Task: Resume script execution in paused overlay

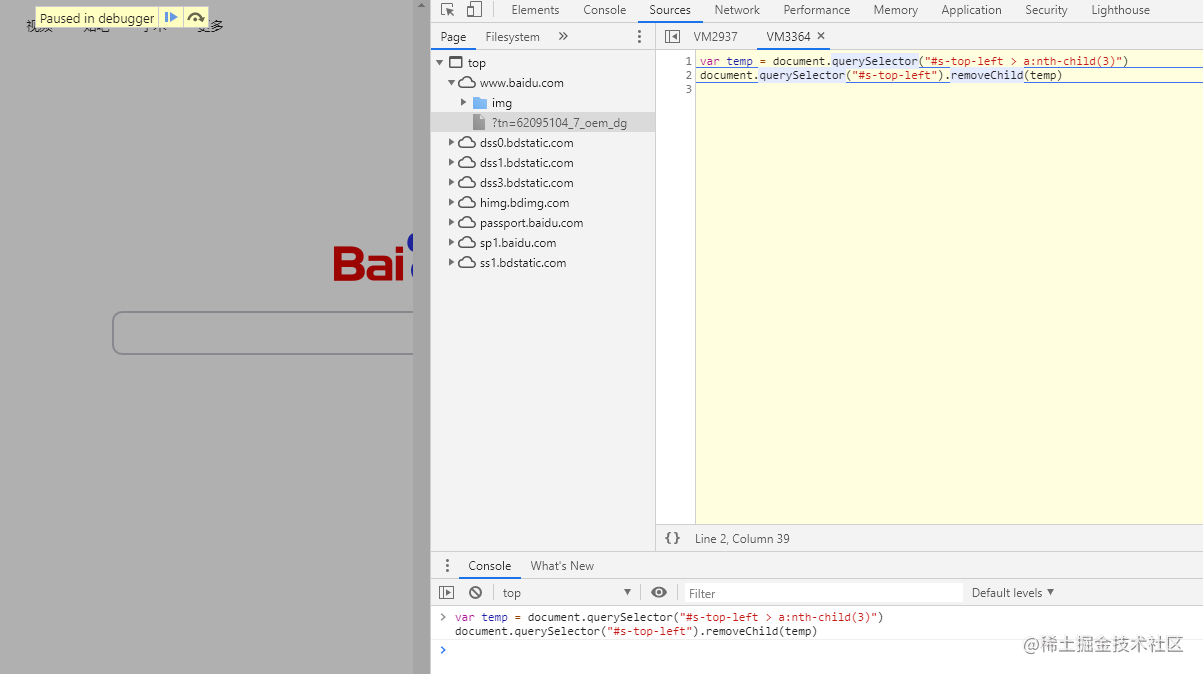Action: 171,17
